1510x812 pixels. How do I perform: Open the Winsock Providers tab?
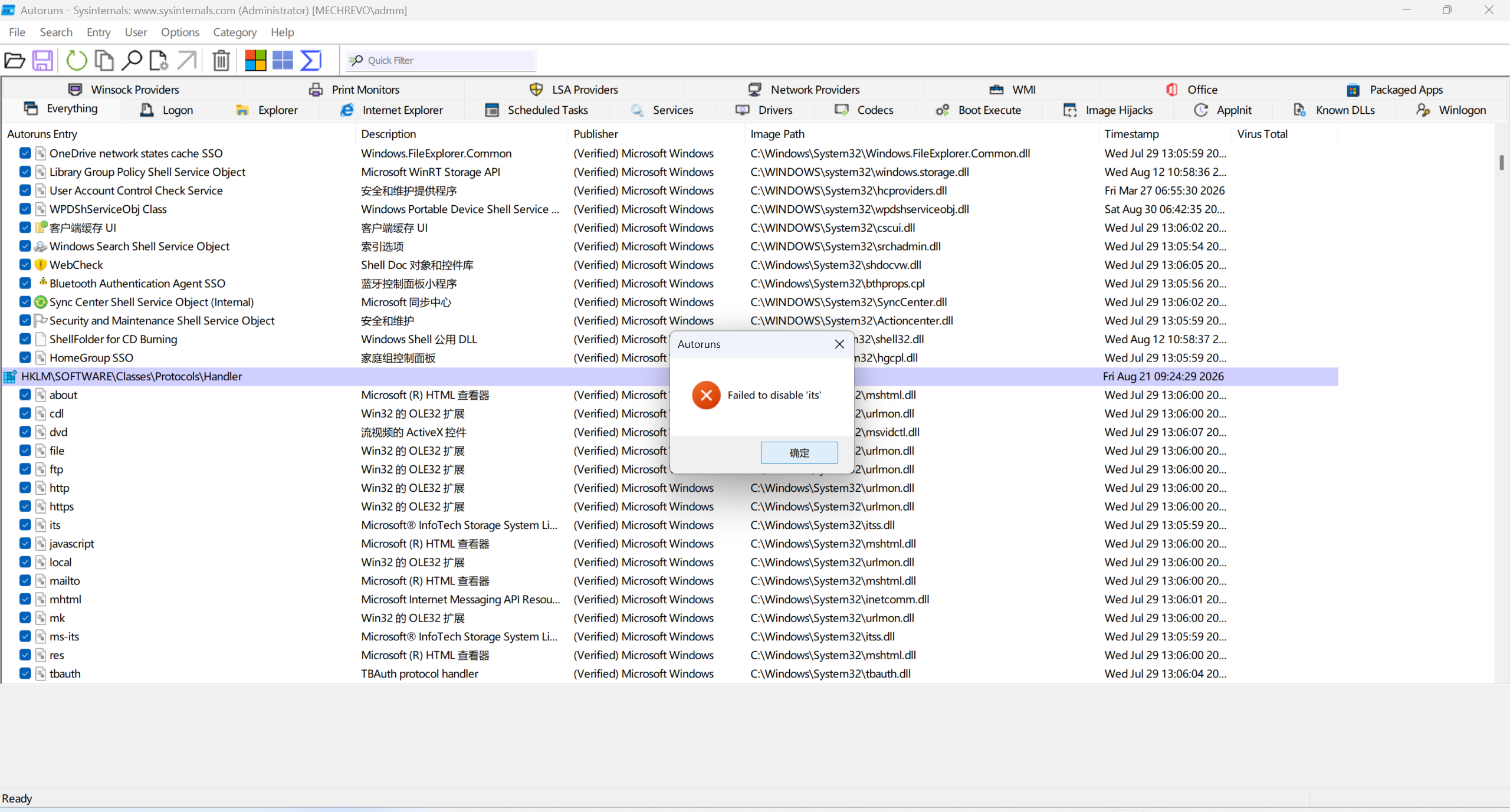(x=123, y=90)
